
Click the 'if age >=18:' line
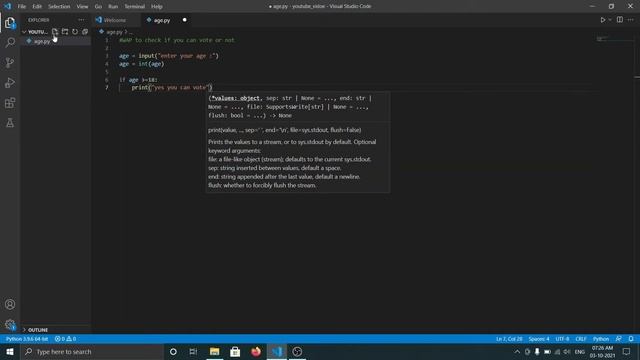coord(138,80)
